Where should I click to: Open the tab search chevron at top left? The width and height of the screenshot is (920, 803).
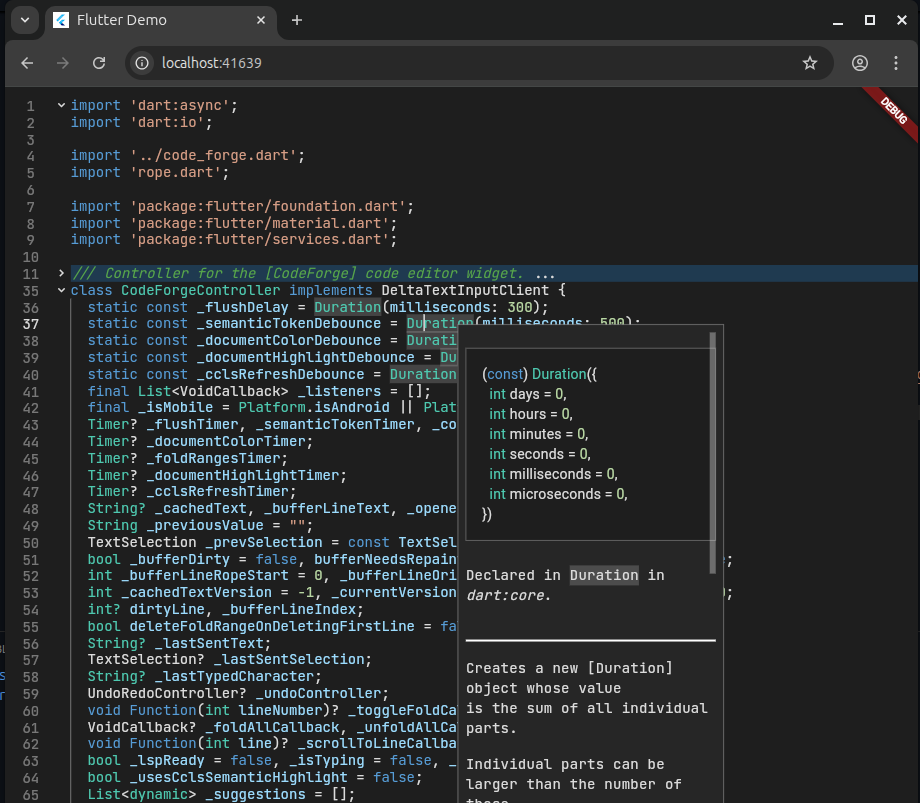pos(25,19)
